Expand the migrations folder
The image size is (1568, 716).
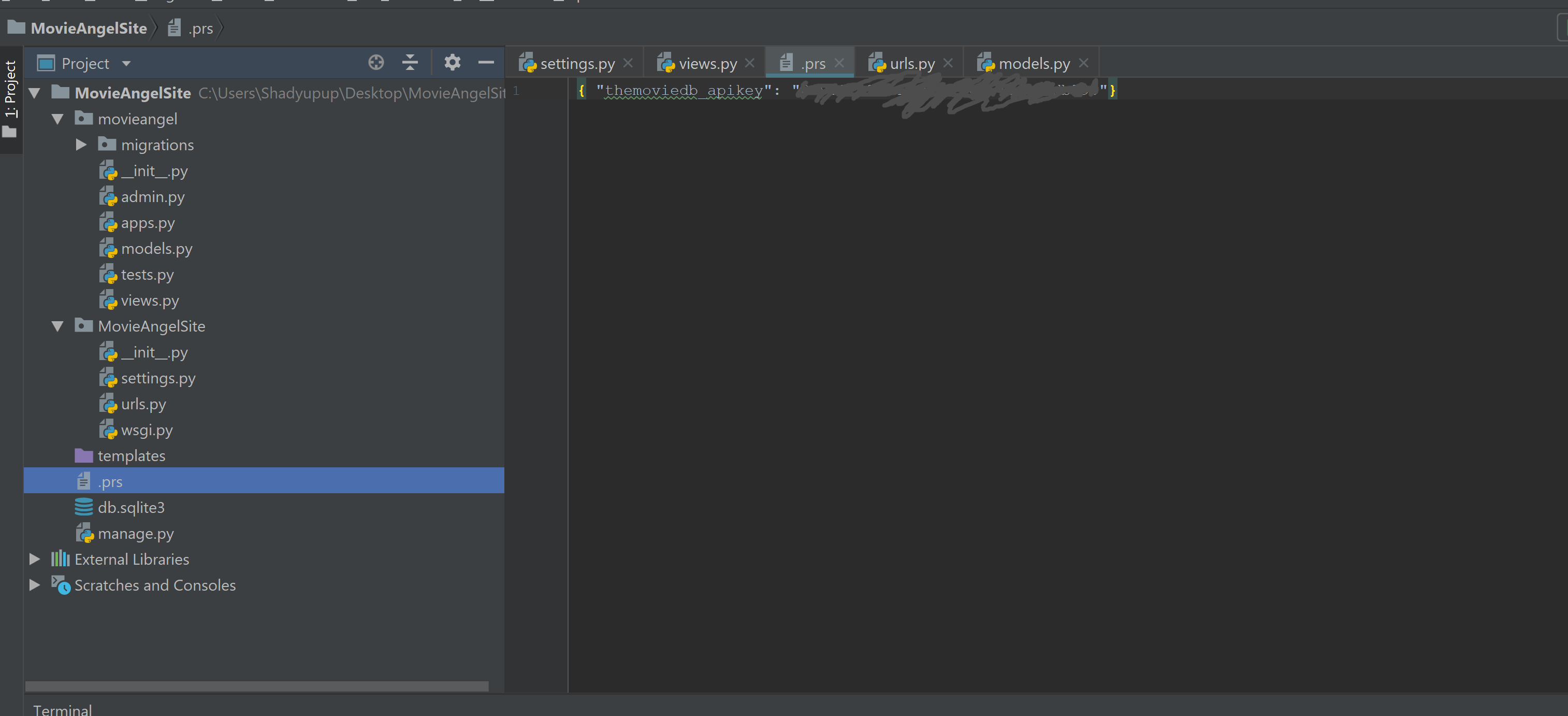pos(80,145)
